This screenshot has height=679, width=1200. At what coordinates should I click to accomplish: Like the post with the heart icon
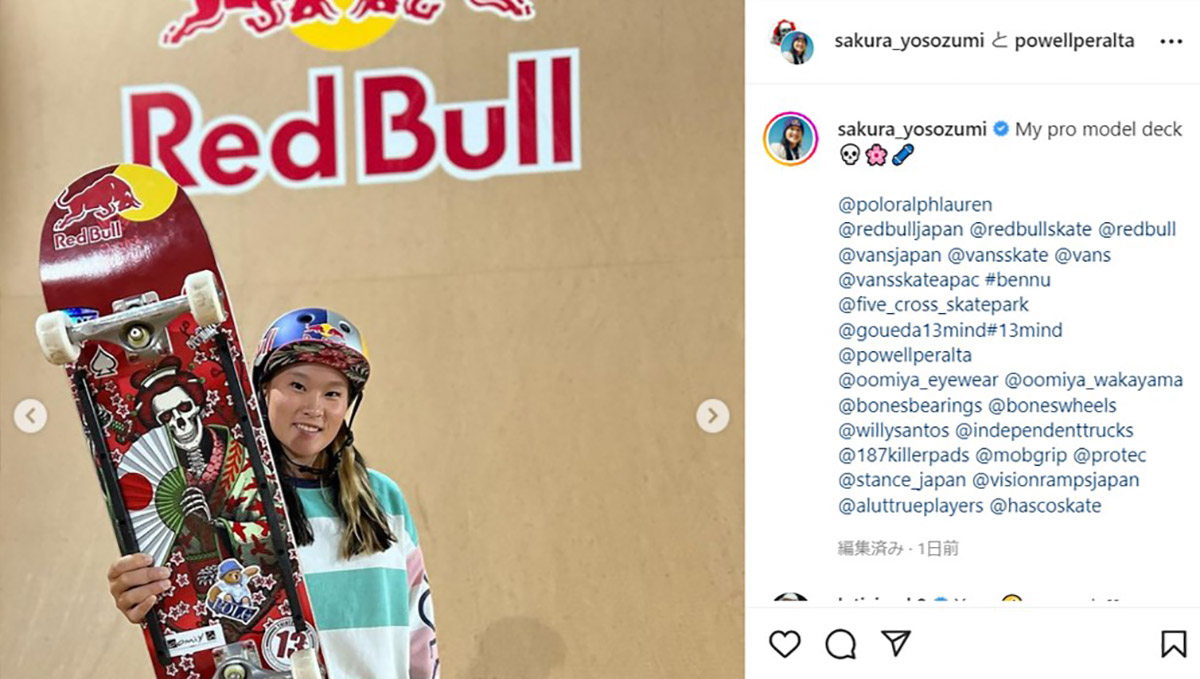785,643
